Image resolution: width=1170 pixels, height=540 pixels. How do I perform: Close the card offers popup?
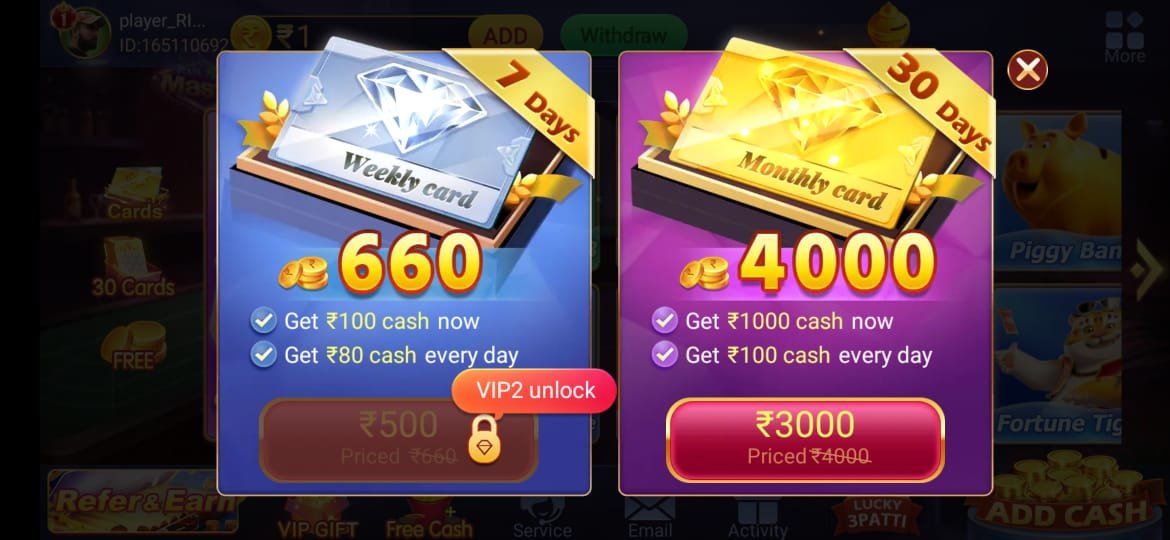click(1027, 70)
